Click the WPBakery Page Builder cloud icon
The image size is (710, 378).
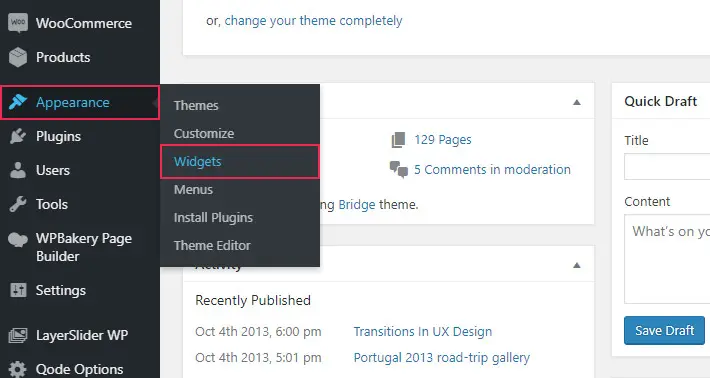[18, 239]
